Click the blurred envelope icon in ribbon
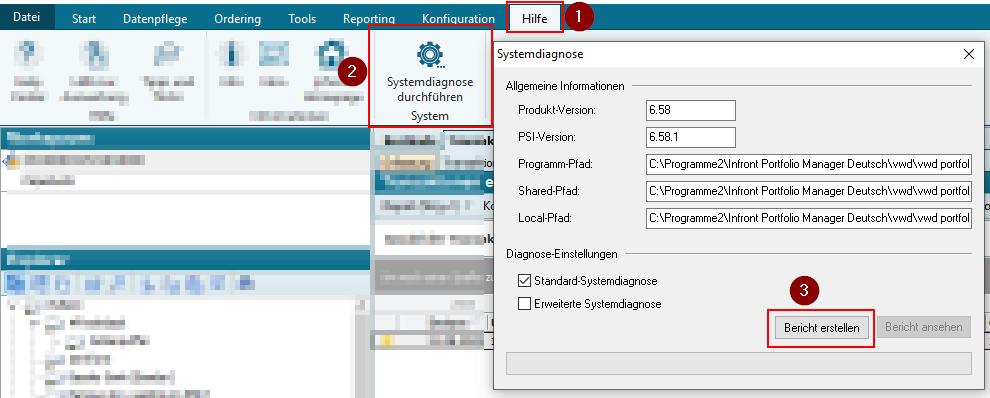 point(274,53)
